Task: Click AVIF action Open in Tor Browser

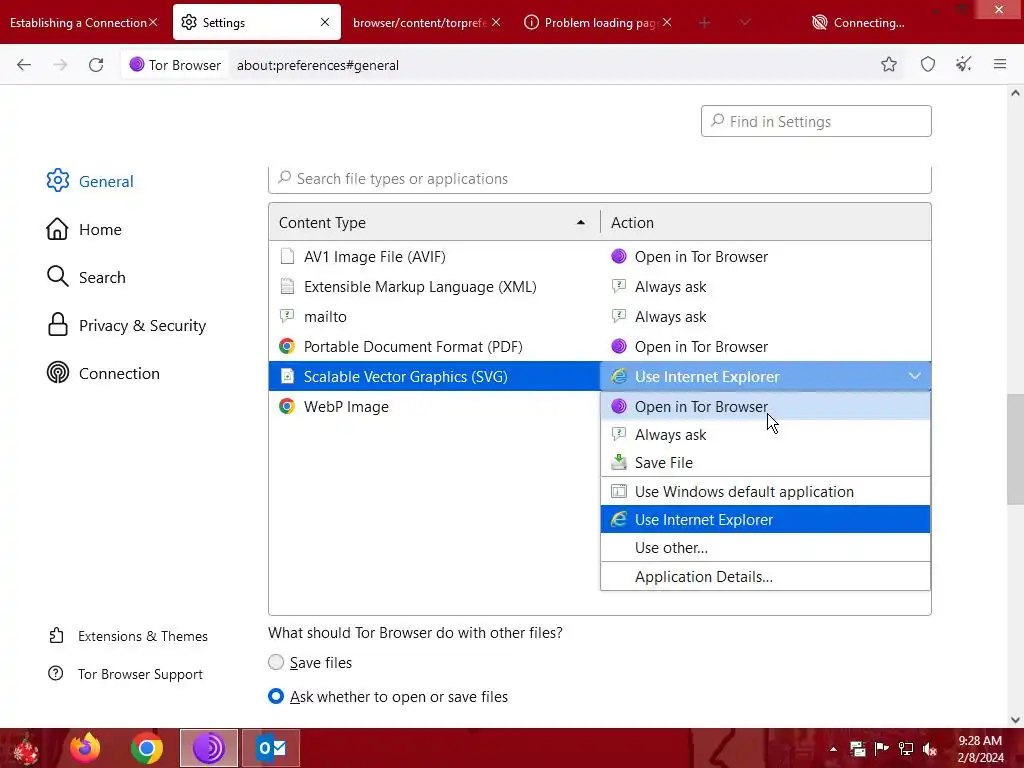Action: point(765,257)
